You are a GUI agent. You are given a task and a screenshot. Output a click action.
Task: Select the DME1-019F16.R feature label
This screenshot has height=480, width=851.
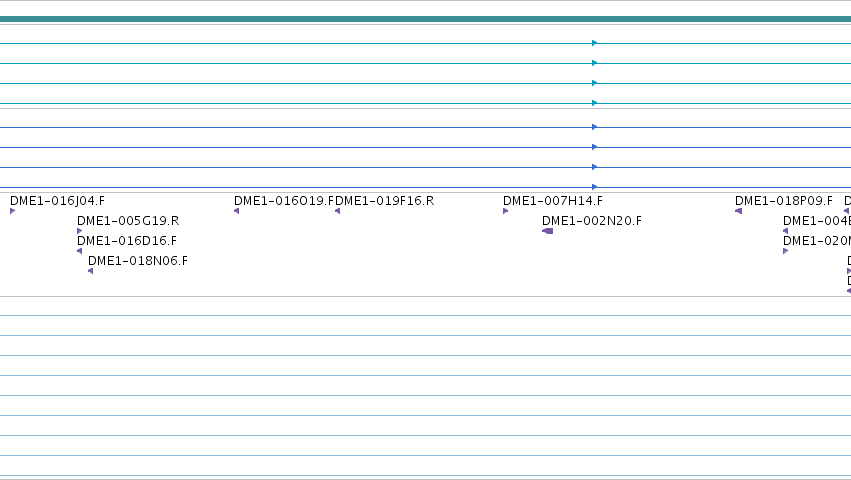coord(385,201)
